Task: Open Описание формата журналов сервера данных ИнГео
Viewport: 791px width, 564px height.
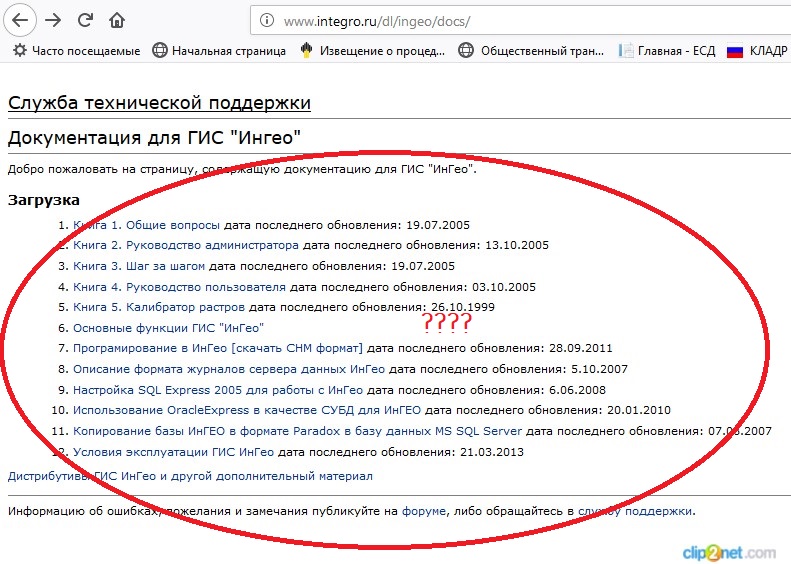Action: [229, 369]
